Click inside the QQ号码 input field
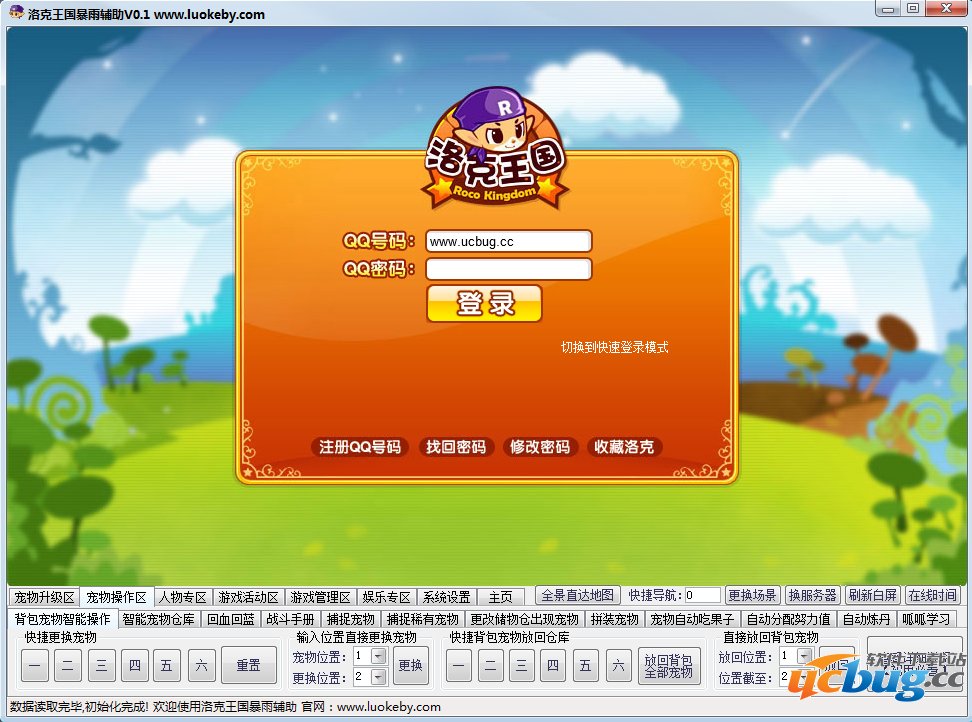The height and width of the screenshot is (722, 972). click(508, 241)
